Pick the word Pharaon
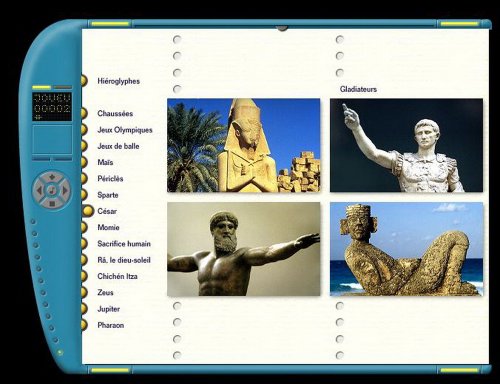The width and height of the screenshot is (500, 384). (111, 325)
